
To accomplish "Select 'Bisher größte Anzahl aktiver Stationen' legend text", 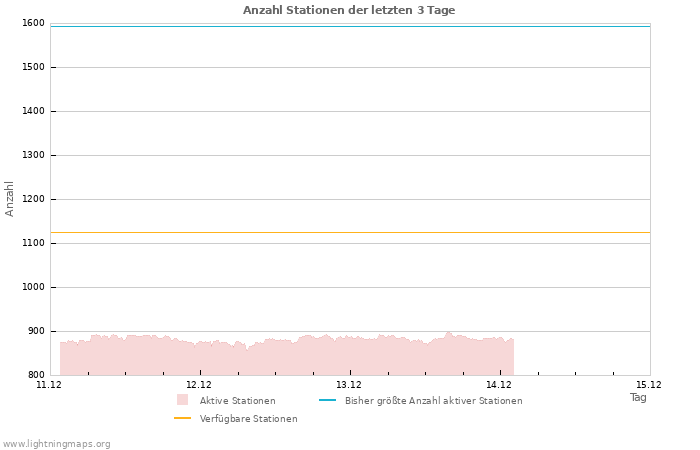I will [x=433, y=401].
